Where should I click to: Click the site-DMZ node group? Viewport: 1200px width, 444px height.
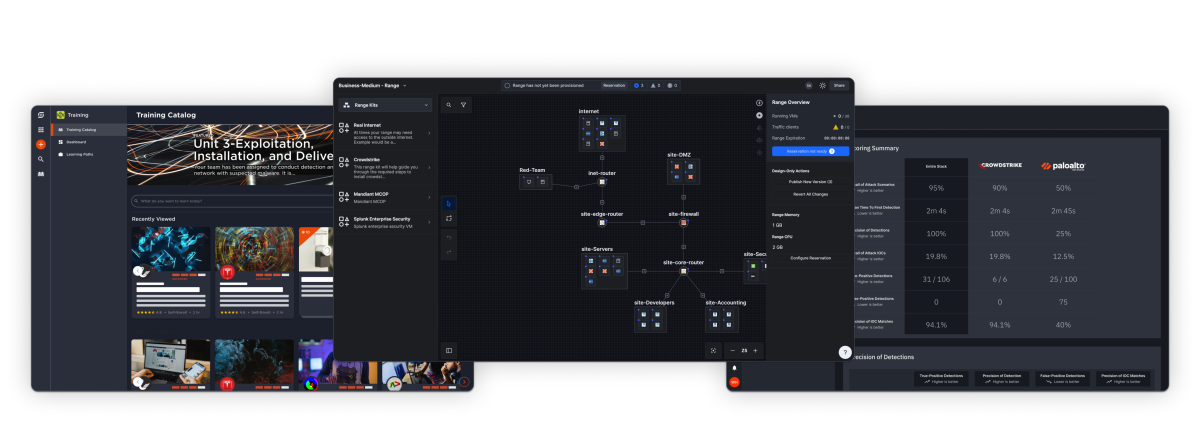(683, 172)
